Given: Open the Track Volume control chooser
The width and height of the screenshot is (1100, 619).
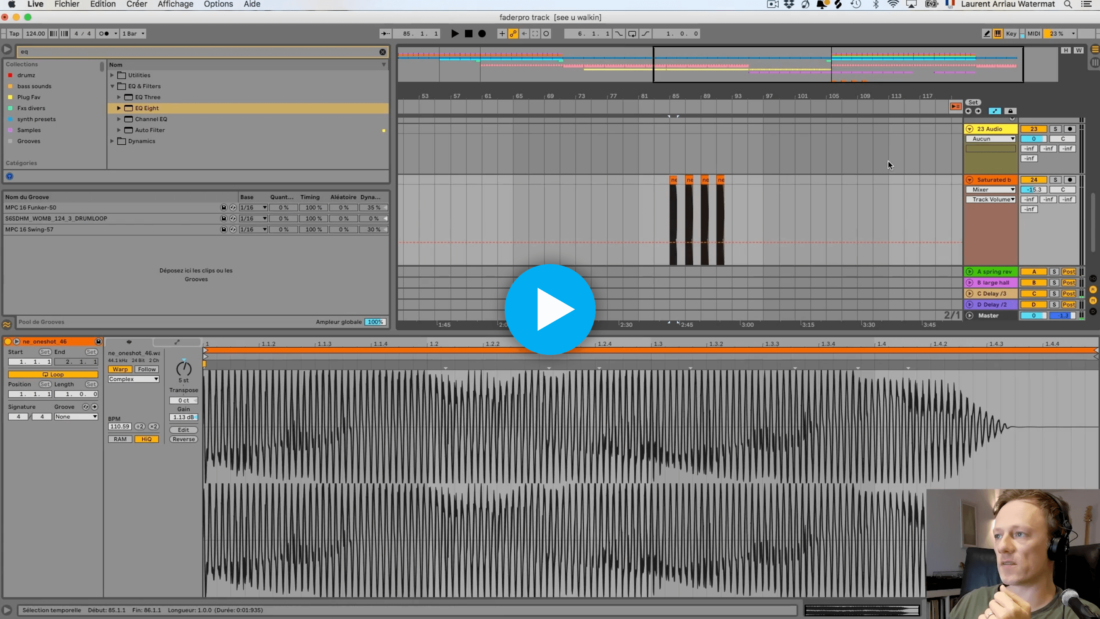Looking at the screenshot, I should 991,199.
